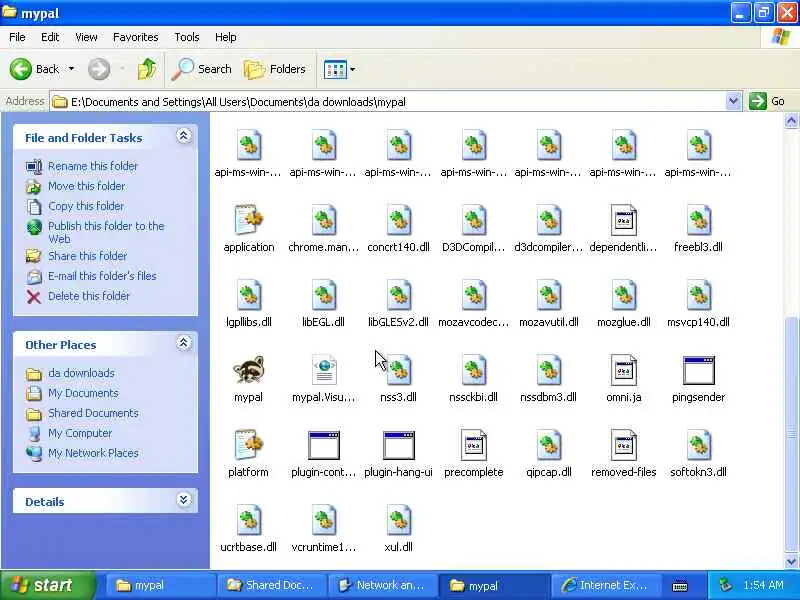The height and width of the screenshot is (600, 800).
Task: Click Delete this folder
Action: pyautogui.click(x=89, y=296)
